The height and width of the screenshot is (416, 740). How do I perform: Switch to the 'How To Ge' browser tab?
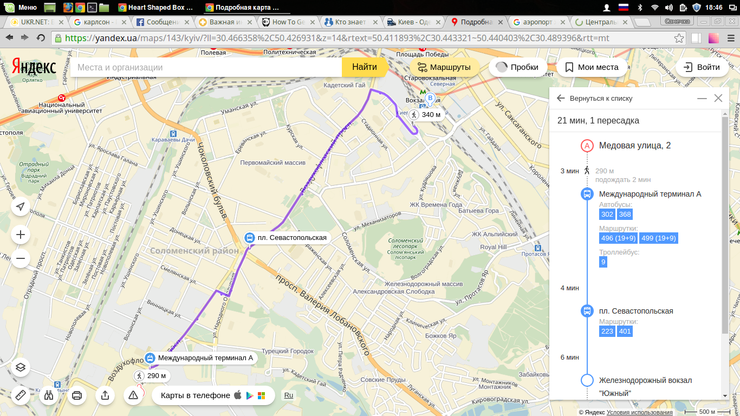(286, 21)
